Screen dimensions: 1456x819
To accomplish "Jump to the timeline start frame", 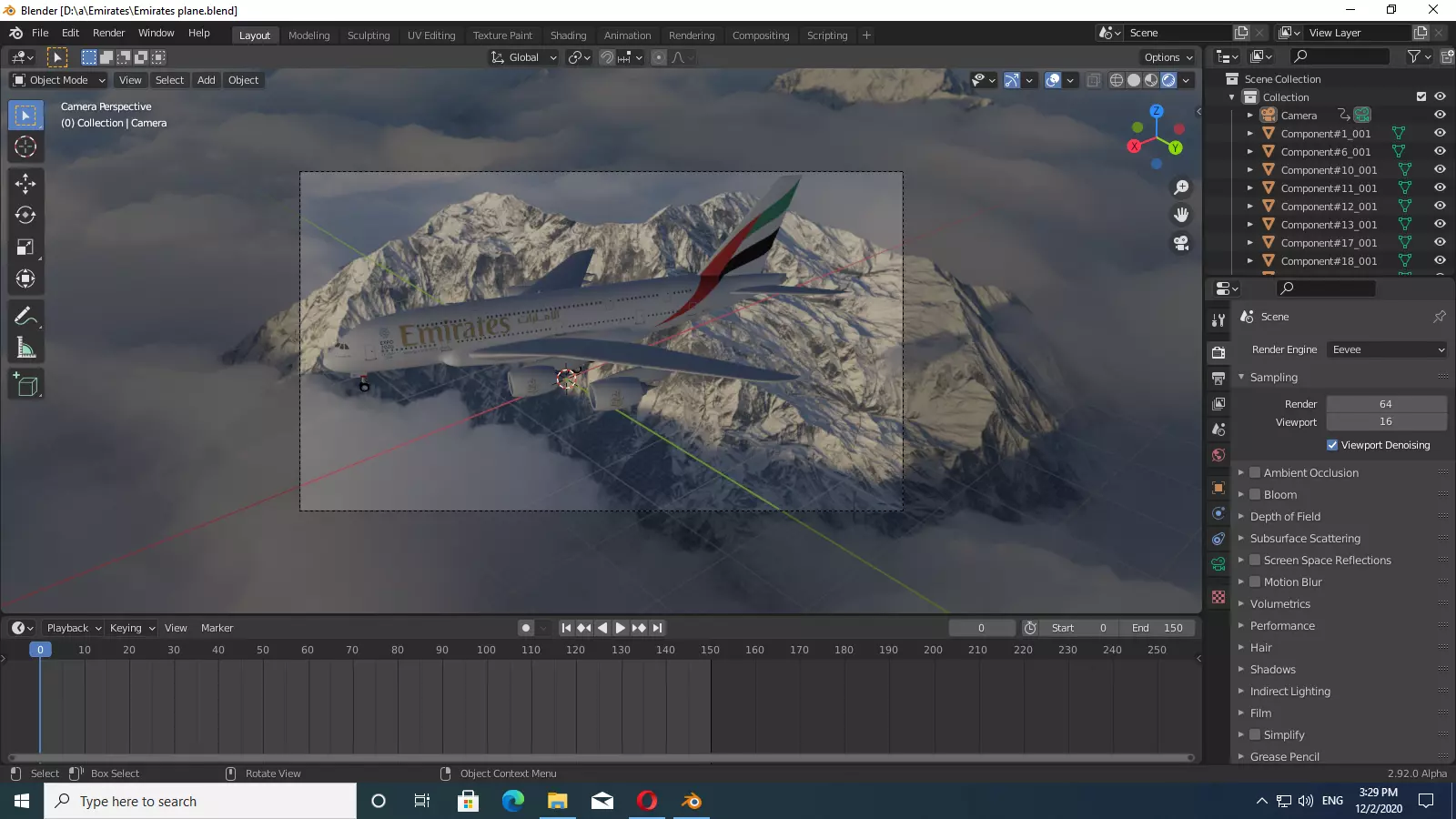I will tap(566, 628).
